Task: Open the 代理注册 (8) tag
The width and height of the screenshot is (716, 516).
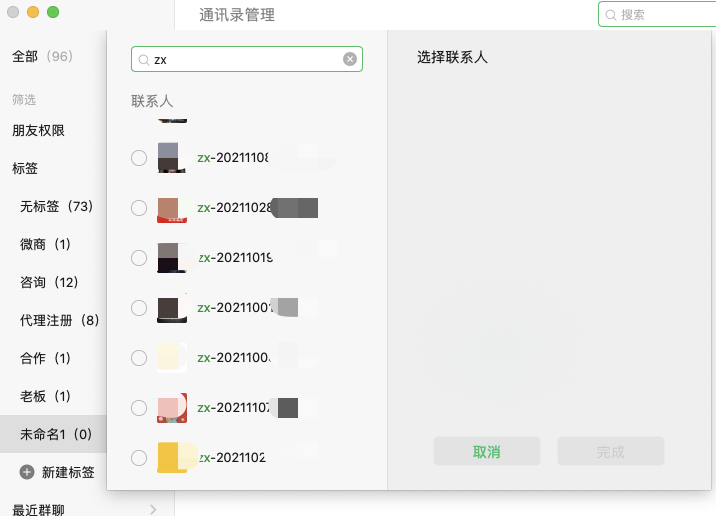Action: pyautogui.click(x=59, y=320)
